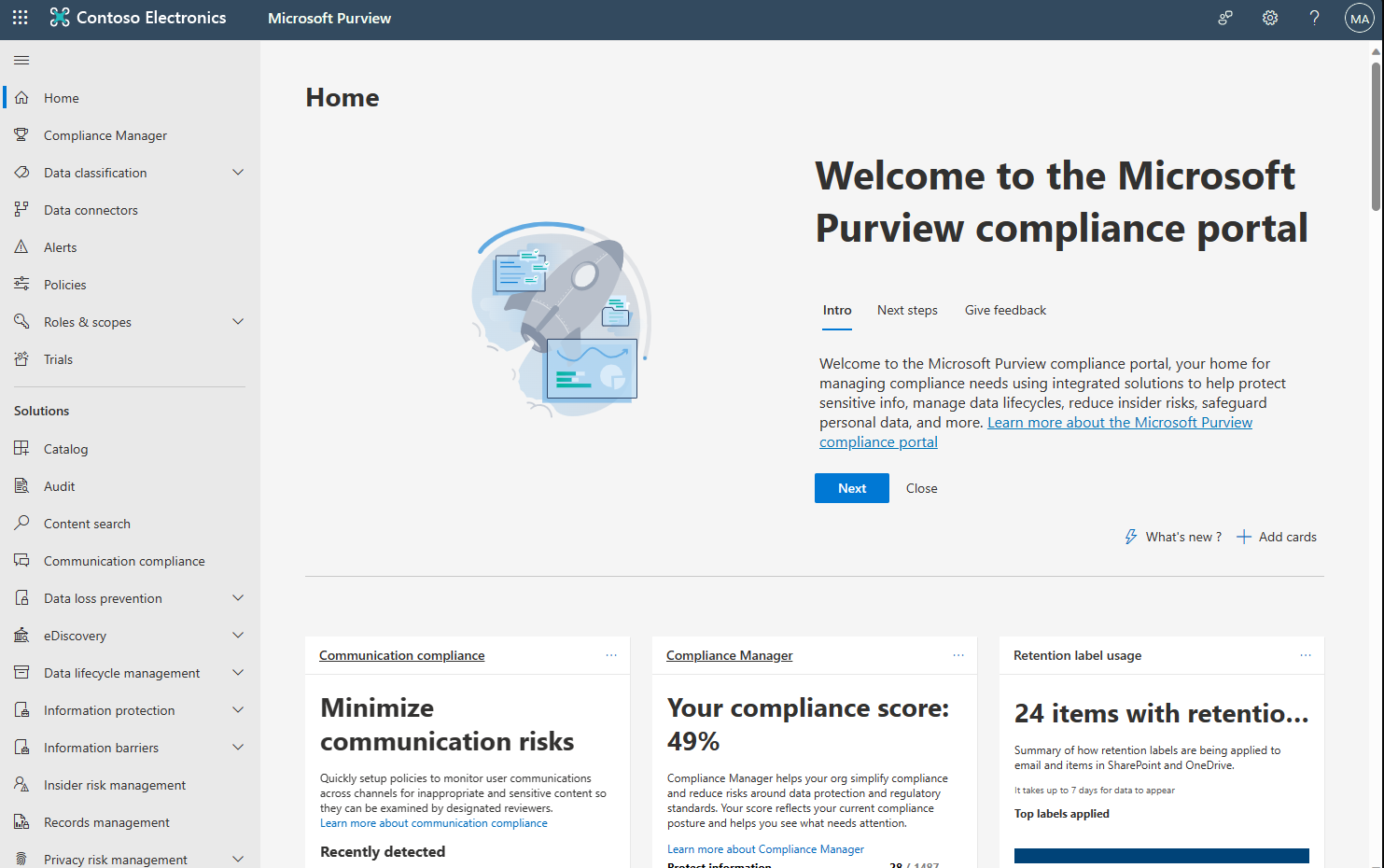Open Retention label usage card options
Image resolution: width=1384 pixels, height=868 pixels.
click(1306, 655)
